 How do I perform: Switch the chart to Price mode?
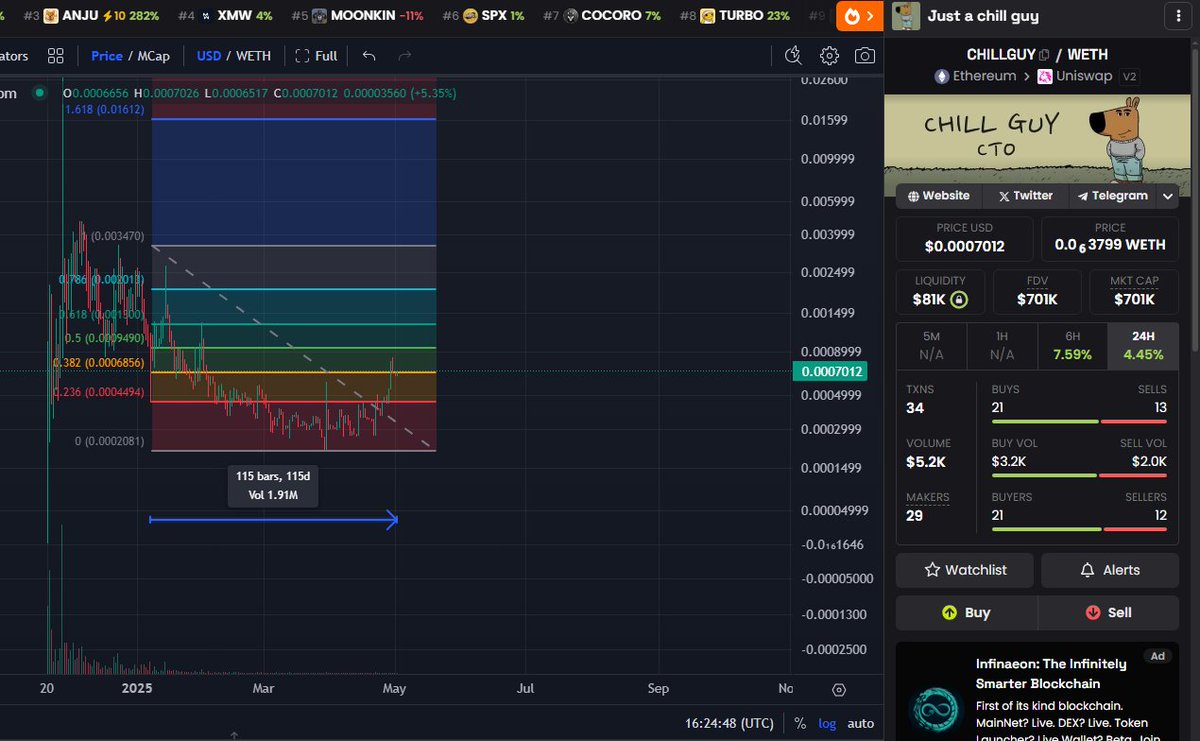(106, 56)
